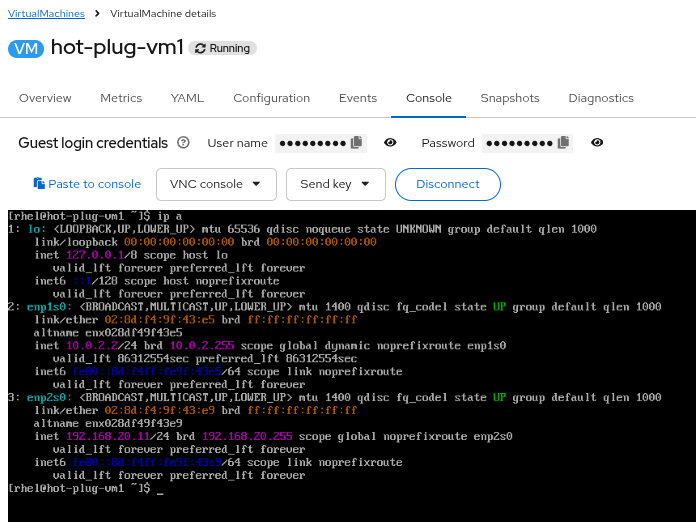
Task: Copy the password to clipboard
Action: (563, 143)
